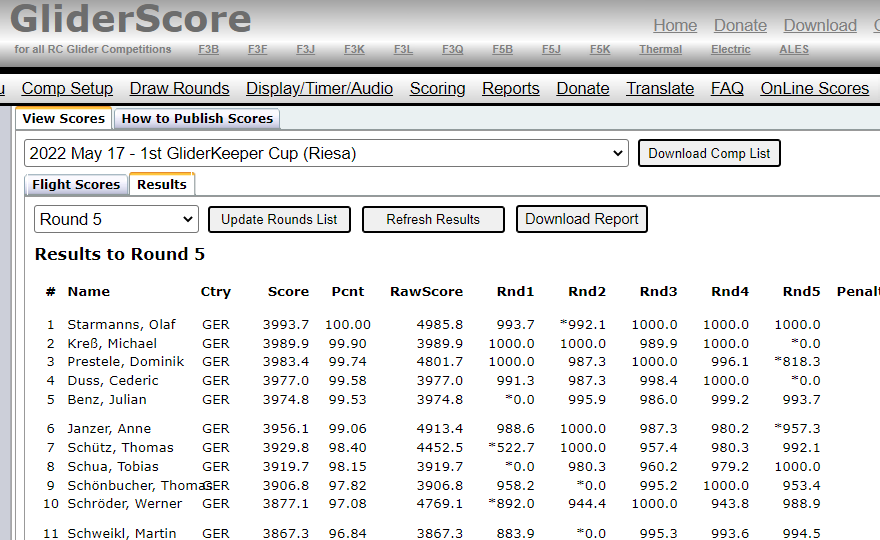Image resolution: width=880 pixels, height=540 pixels.
Task: Open the F5J category link
Action: tap(551, 49)
